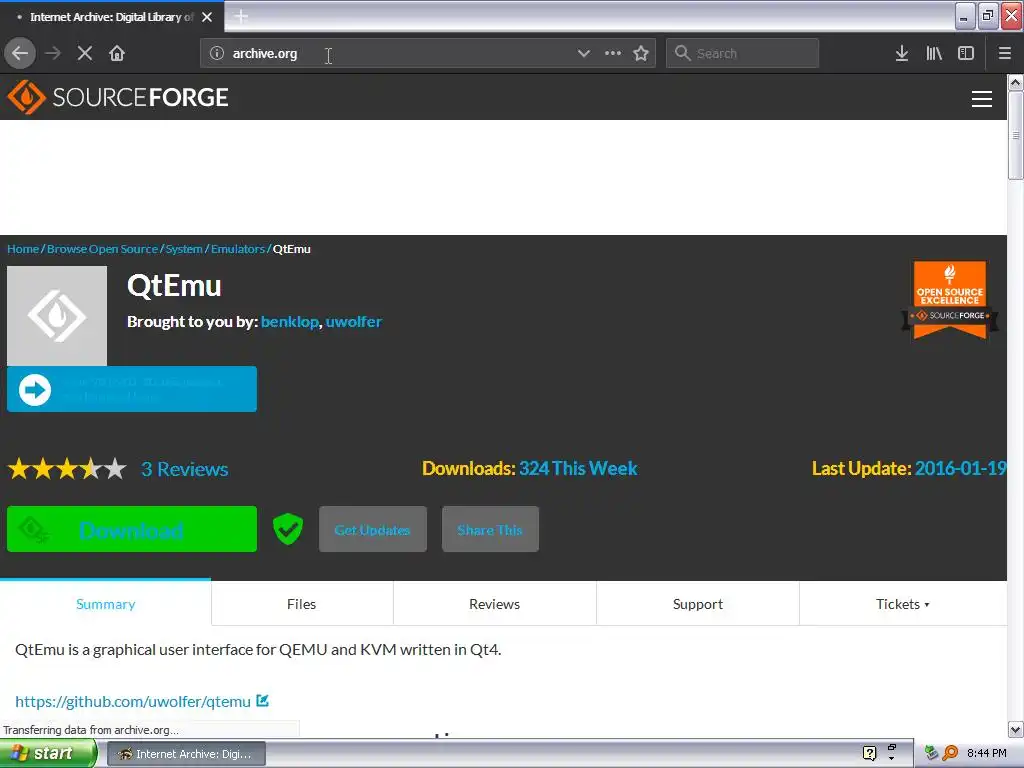Bookmark this page with the star icon
The image size is (1024, 768).
click(x=641, y=53)
